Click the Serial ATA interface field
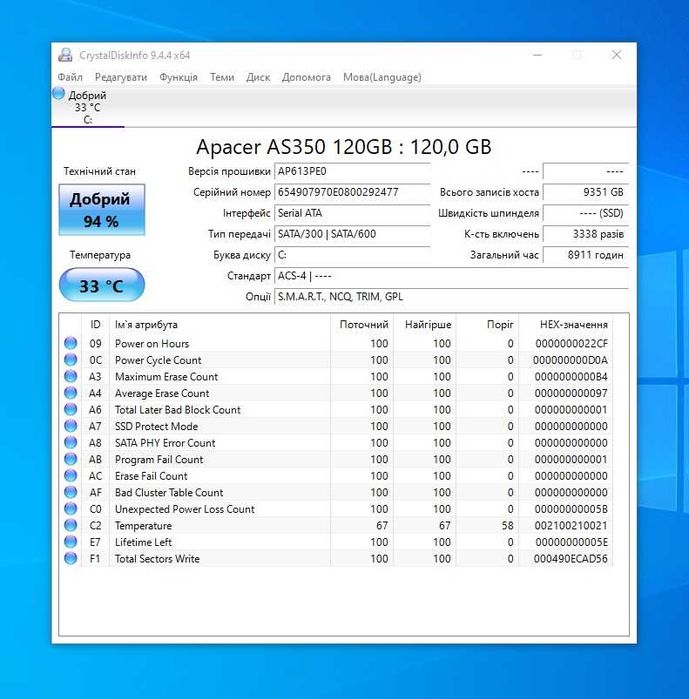This screenshot has width=689, height=699. [352, 213]
